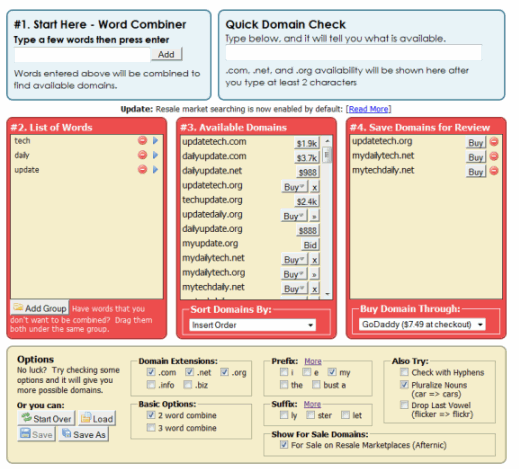
Task: Enable the 'ly' suffix checkbox
Action: pyautogui.click(x=284, y=415)
